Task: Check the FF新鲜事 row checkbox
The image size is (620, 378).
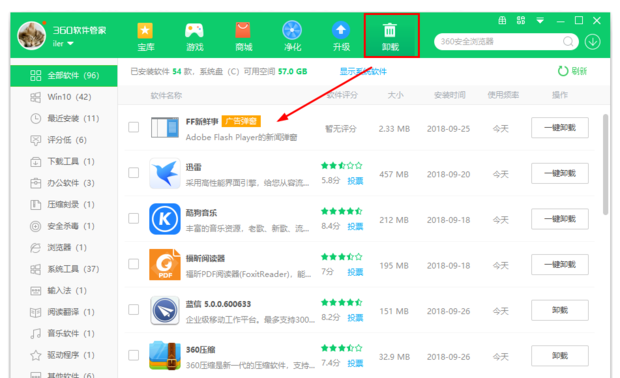Action: 134,127
